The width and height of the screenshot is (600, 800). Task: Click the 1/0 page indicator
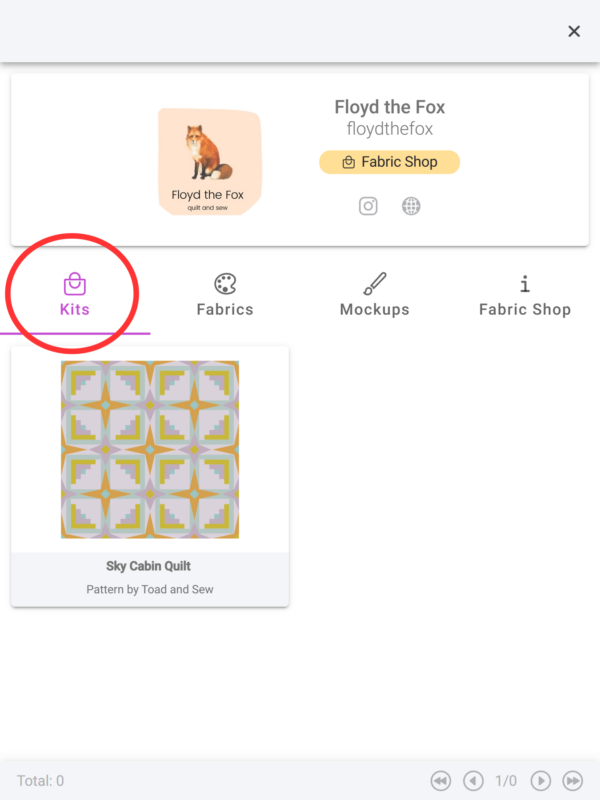tap(506, 780)
